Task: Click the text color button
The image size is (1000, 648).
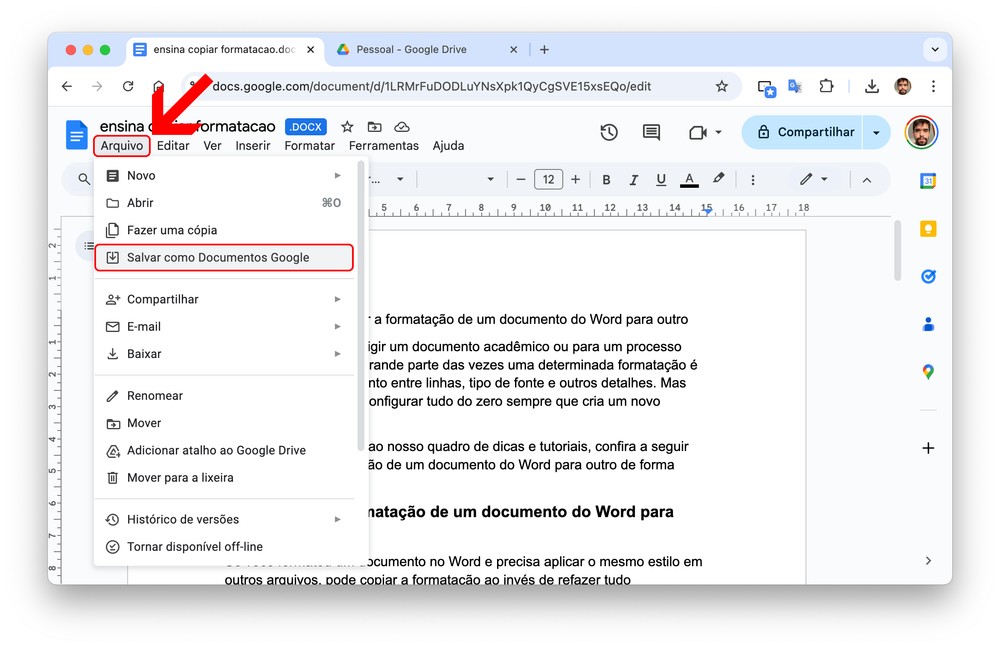Action: [689, 180]
